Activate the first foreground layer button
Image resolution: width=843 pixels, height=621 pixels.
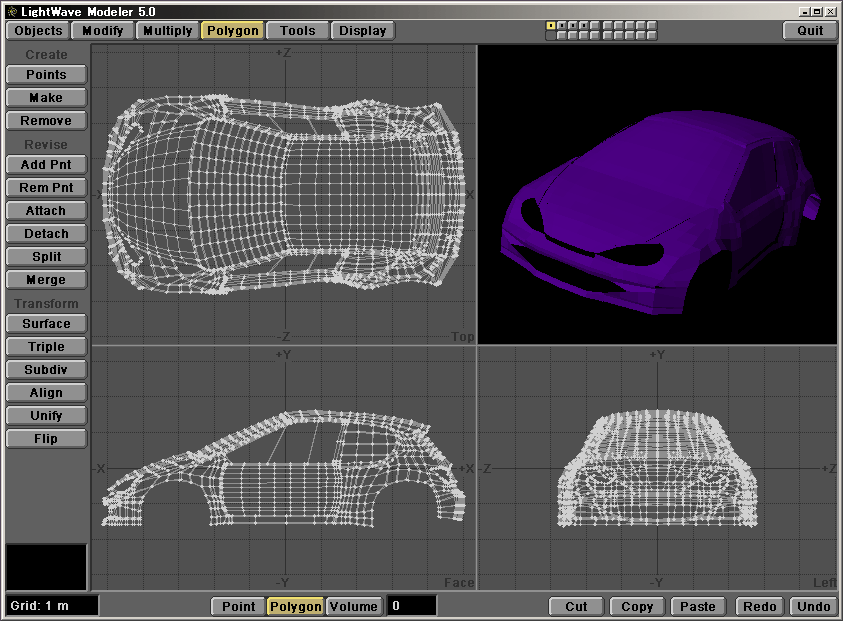tap(551, 25)
